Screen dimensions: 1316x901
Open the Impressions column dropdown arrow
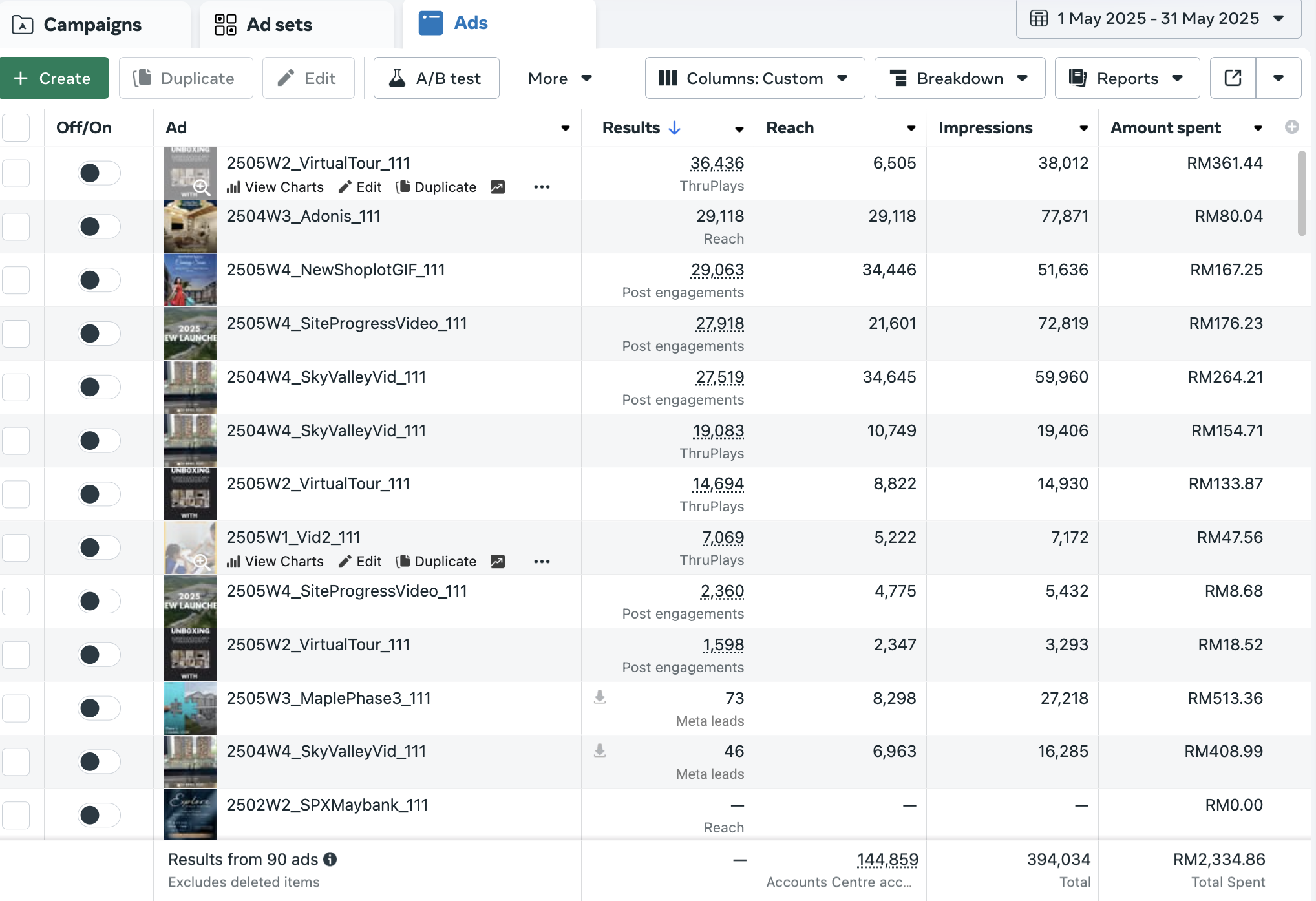(1084, 128)
